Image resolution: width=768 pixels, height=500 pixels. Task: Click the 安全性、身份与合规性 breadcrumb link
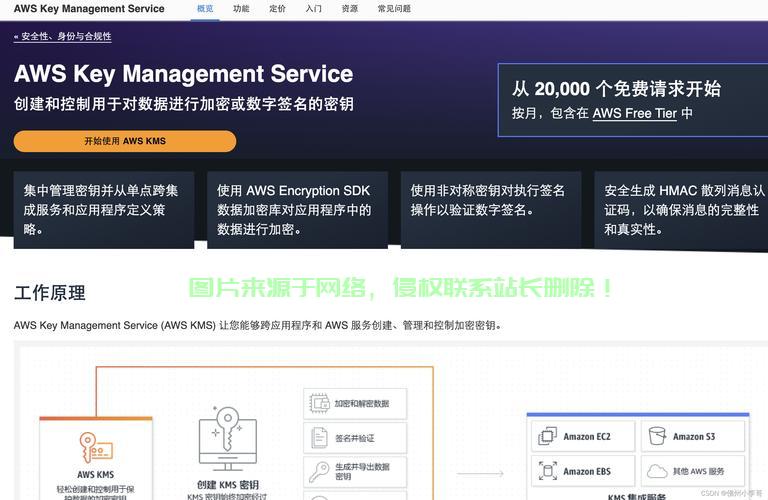pos(63,36)
